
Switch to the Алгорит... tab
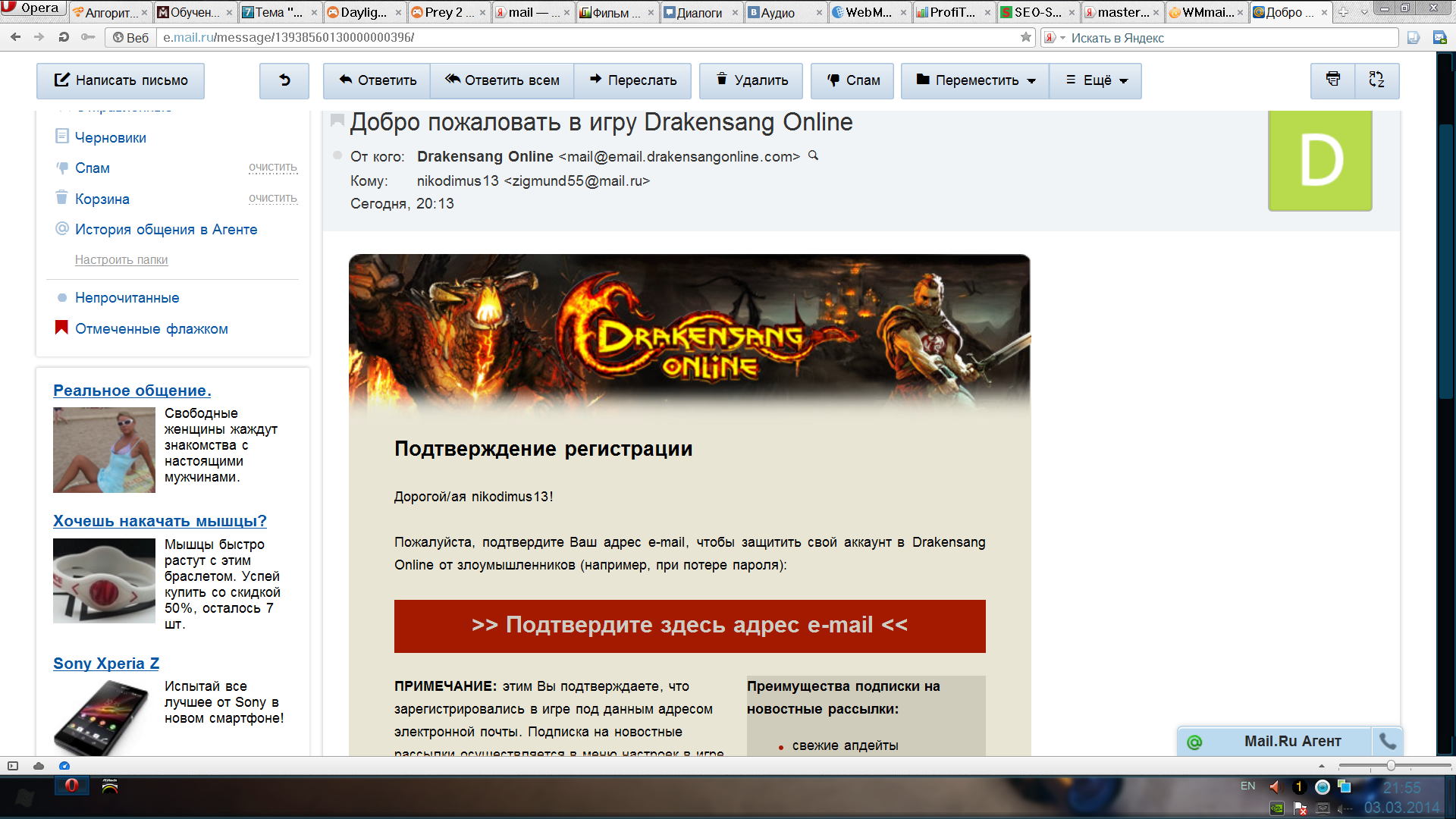click(x=110, y=12)
